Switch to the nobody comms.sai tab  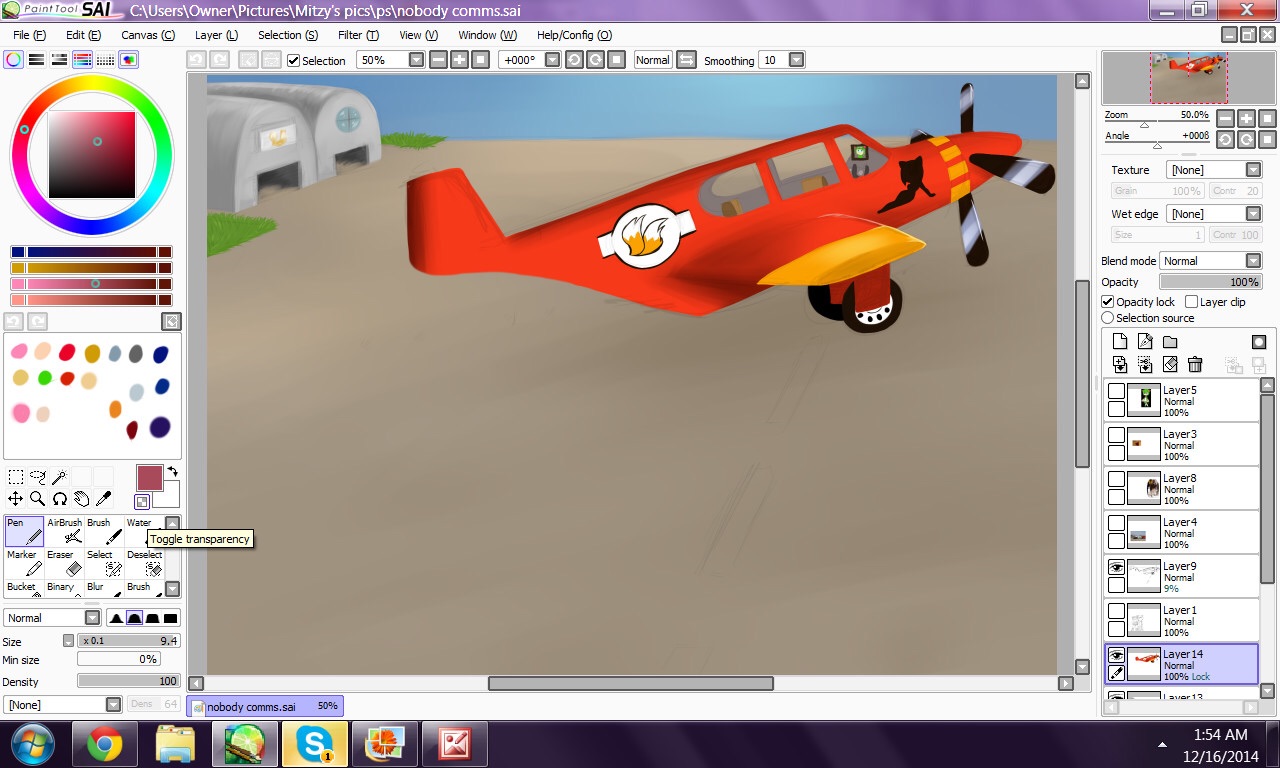(266, 706)
